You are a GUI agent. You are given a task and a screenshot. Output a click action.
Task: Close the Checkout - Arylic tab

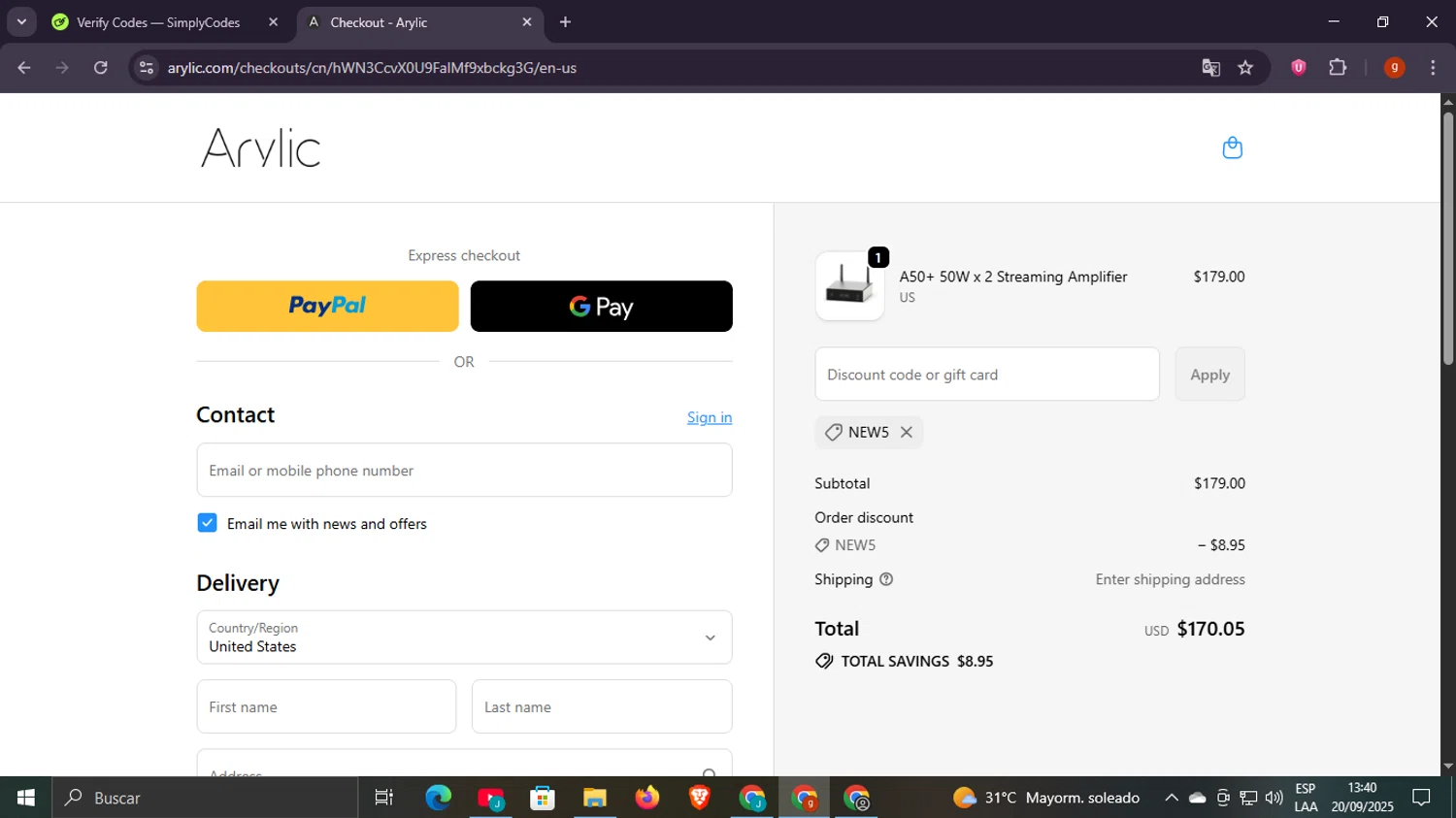526,22
